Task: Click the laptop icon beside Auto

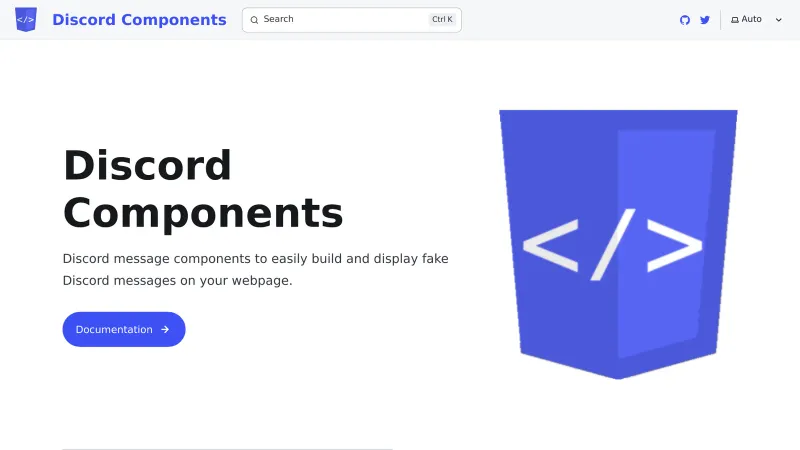Action: [735, 20]
